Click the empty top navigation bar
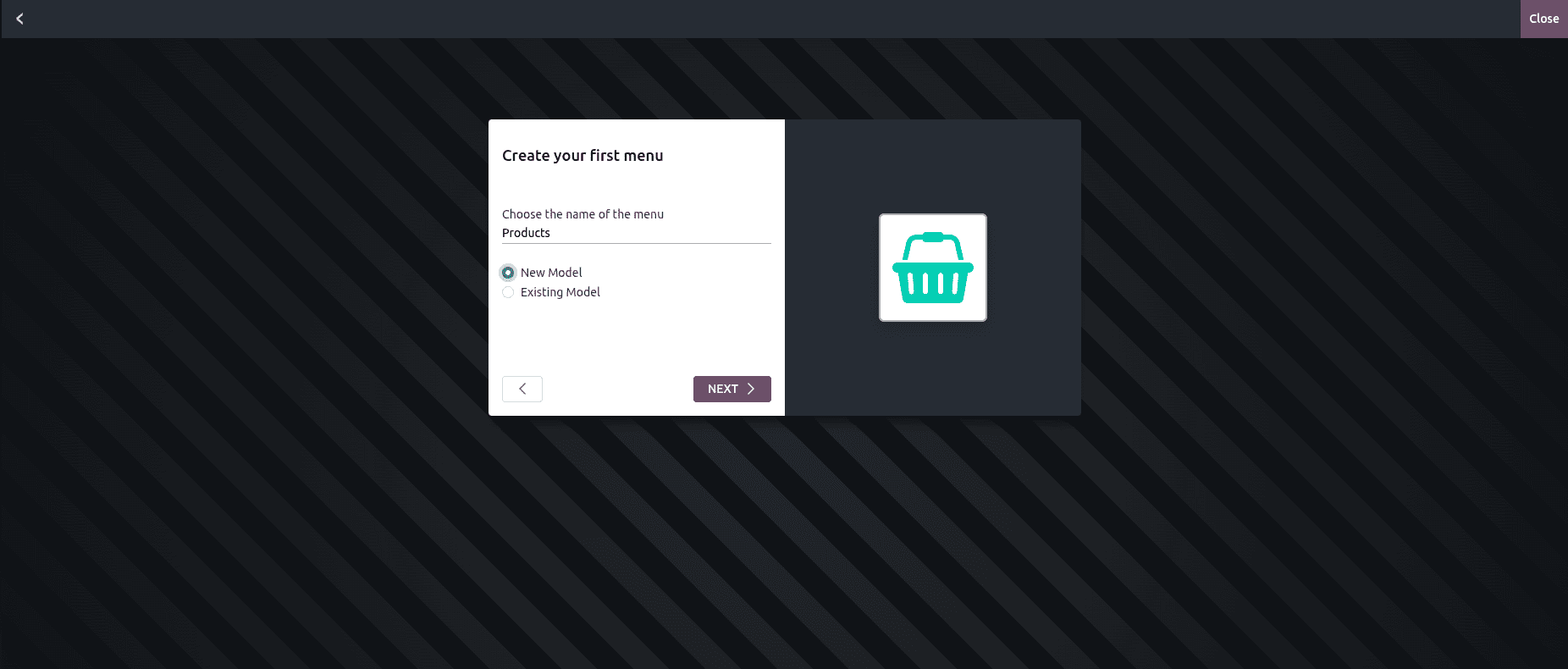 pyautogui.click(x=762, y=19)
